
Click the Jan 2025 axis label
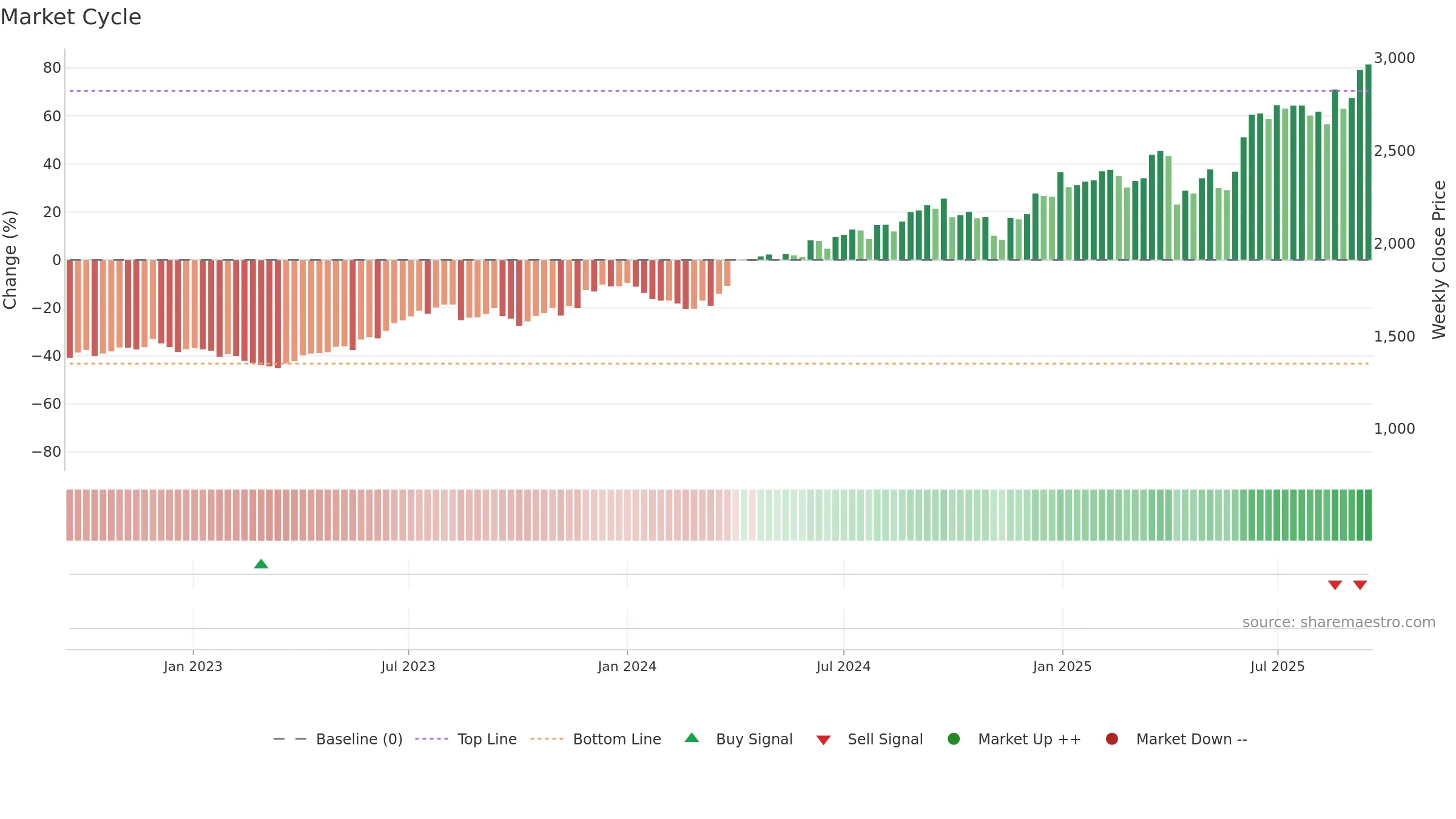coord(1062,666)
